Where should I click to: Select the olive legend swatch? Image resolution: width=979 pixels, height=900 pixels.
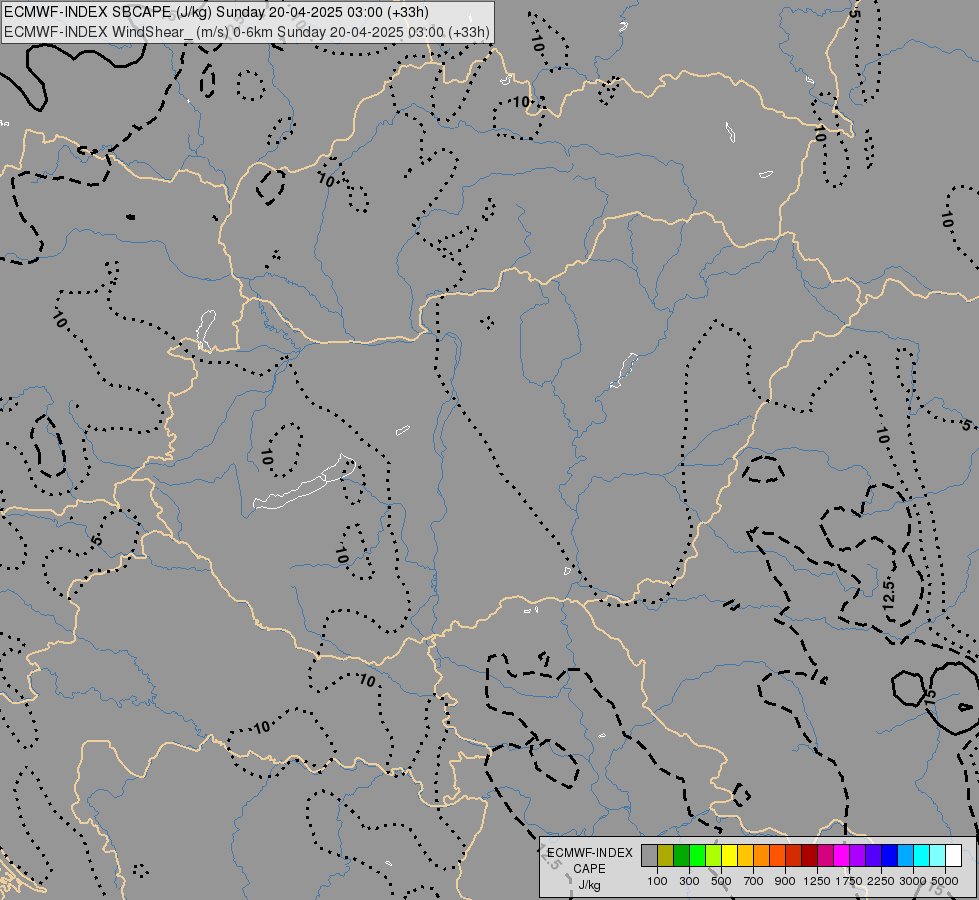pyautogui.click(x=666, y=855)
